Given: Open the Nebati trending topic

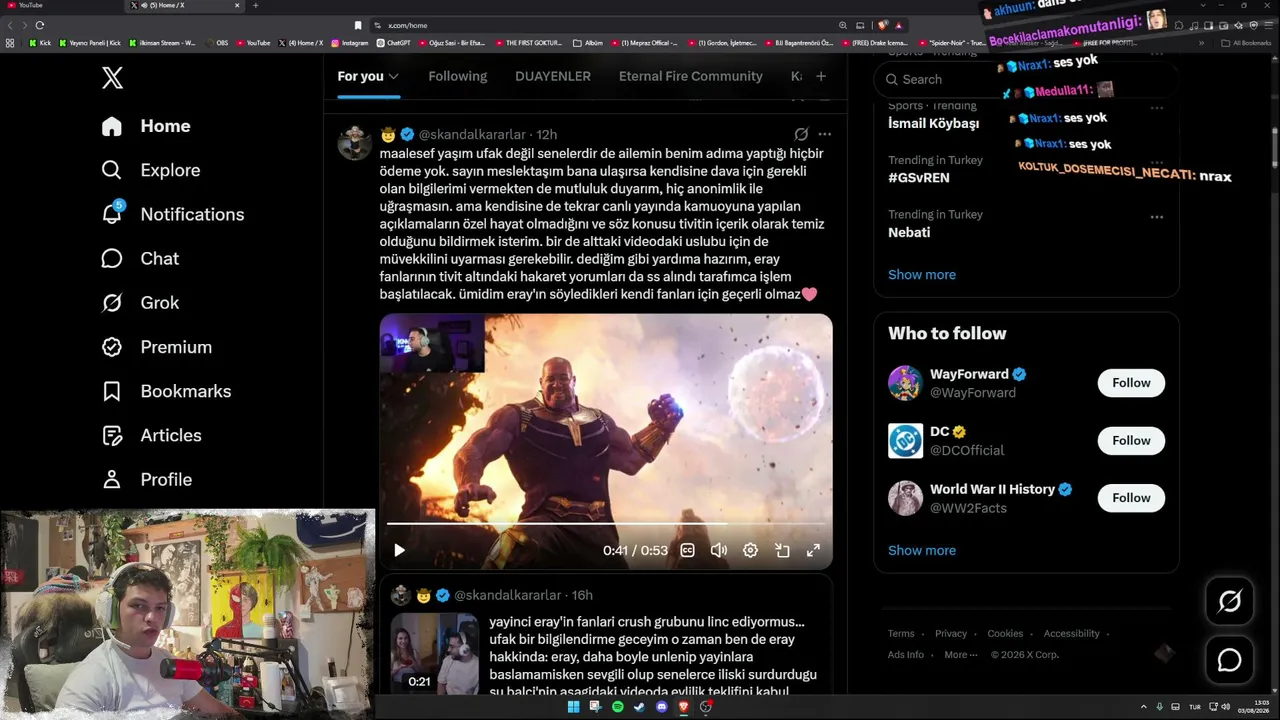Looking at the screenshot, I should (x=909, y=232).
